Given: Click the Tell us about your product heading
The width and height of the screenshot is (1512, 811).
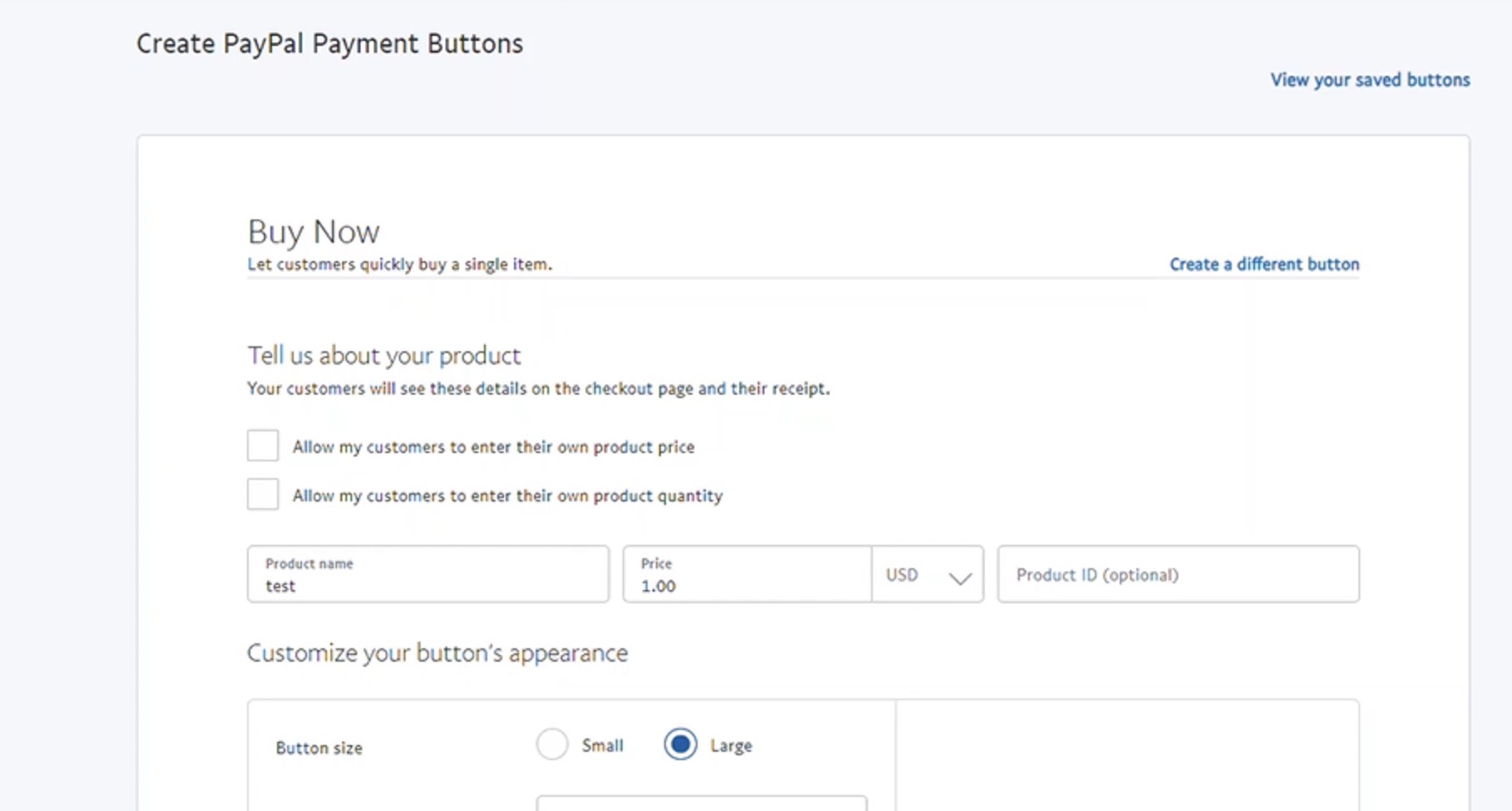Looking at the screenshot, I should [384, 355].
